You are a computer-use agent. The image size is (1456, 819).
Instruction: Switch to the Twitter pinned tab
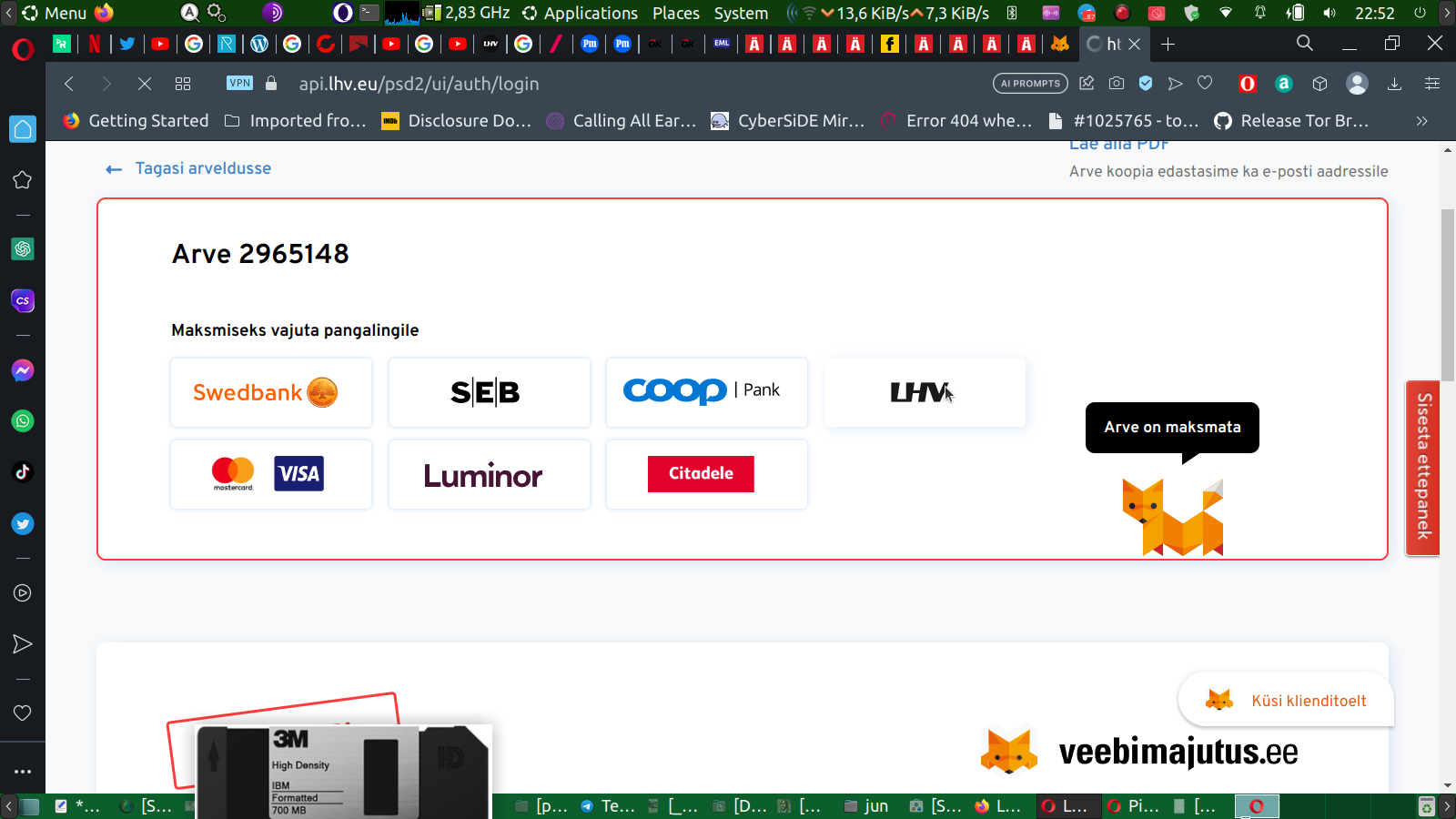[127, 44]
